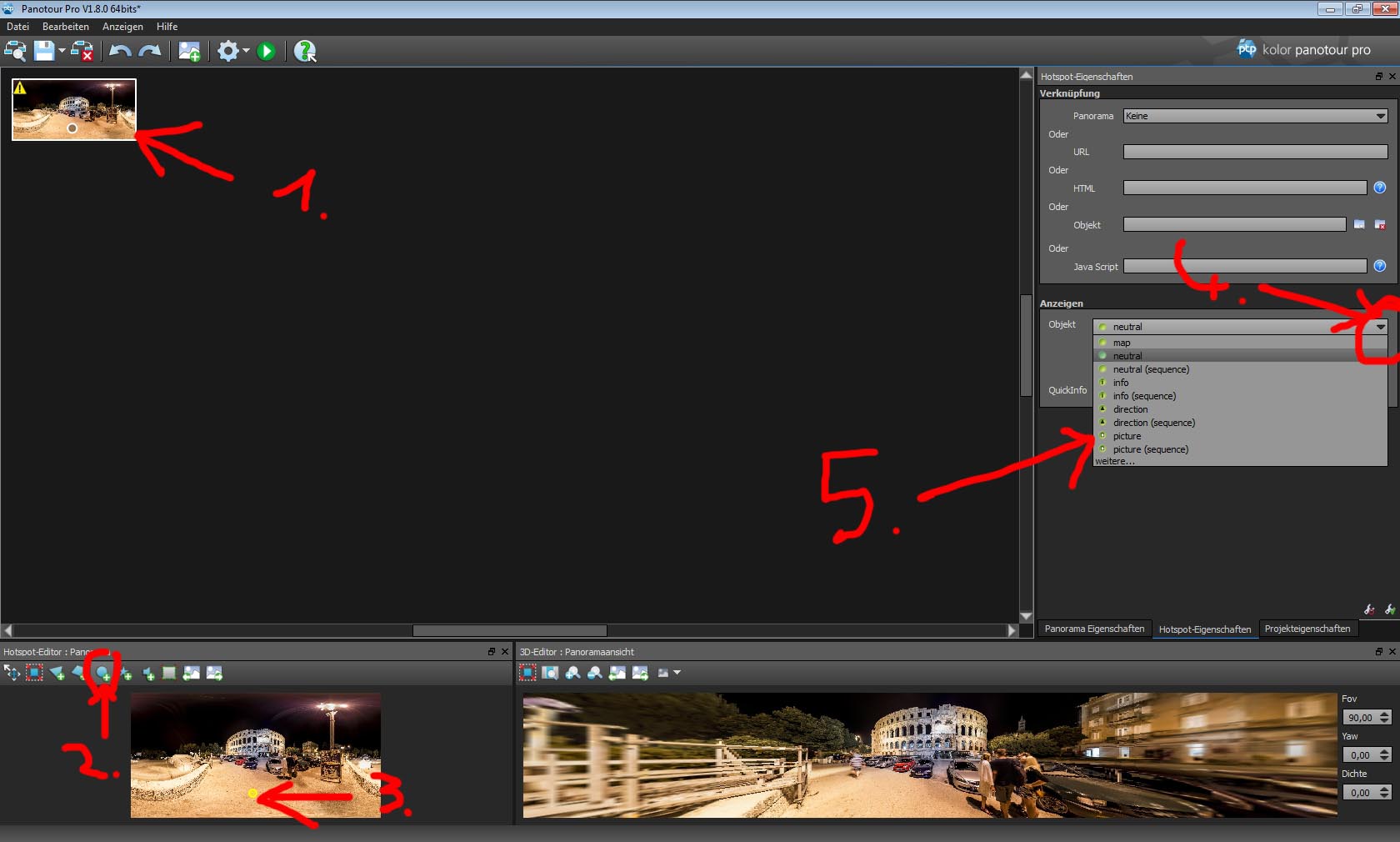Click the Save project floppy disk icon
The image size is (1400, 842).
pos(43,51)
